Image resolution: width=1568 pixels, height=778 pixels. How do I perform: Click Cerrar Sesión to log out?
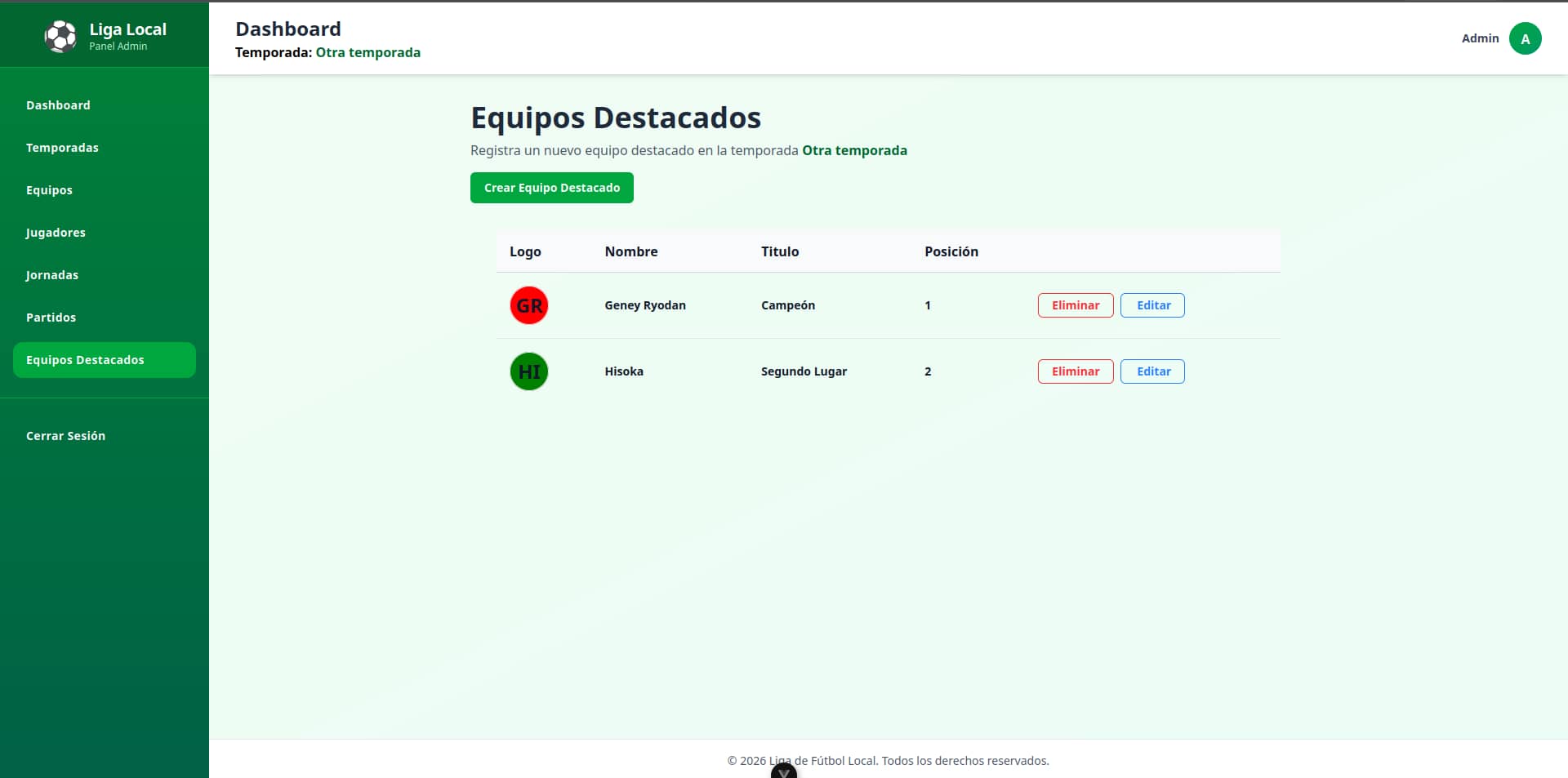105,436
